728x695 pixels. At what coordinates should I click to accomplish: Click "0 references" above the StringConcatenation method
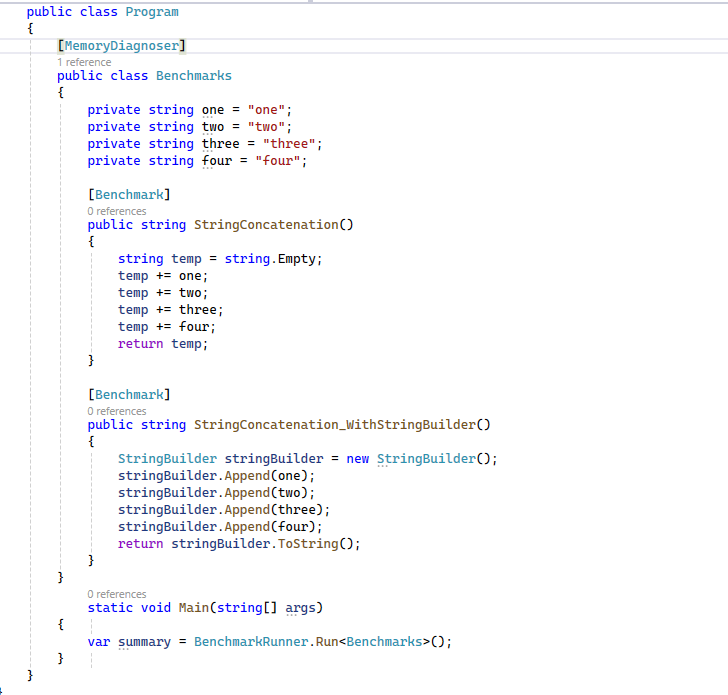click(x=116, y=211)
